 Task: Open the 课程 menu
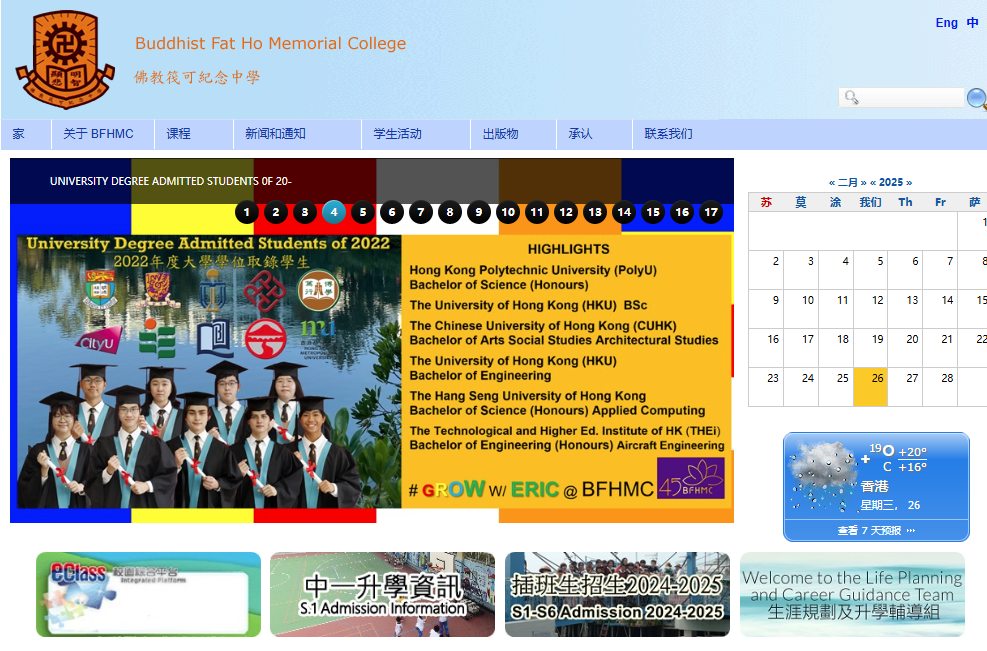point(194,134)
